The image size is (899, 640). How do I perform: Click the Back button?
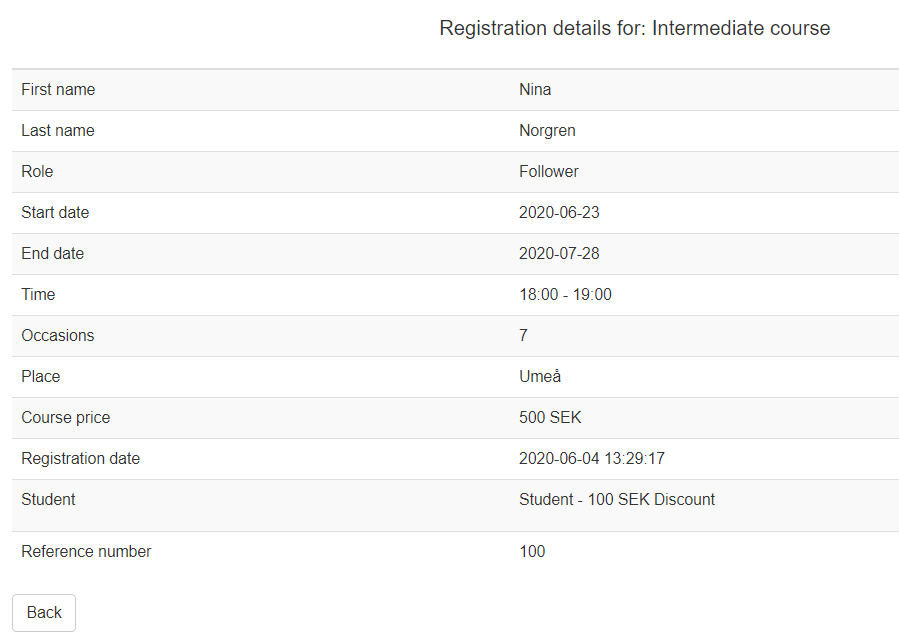(x=44, y=613)
